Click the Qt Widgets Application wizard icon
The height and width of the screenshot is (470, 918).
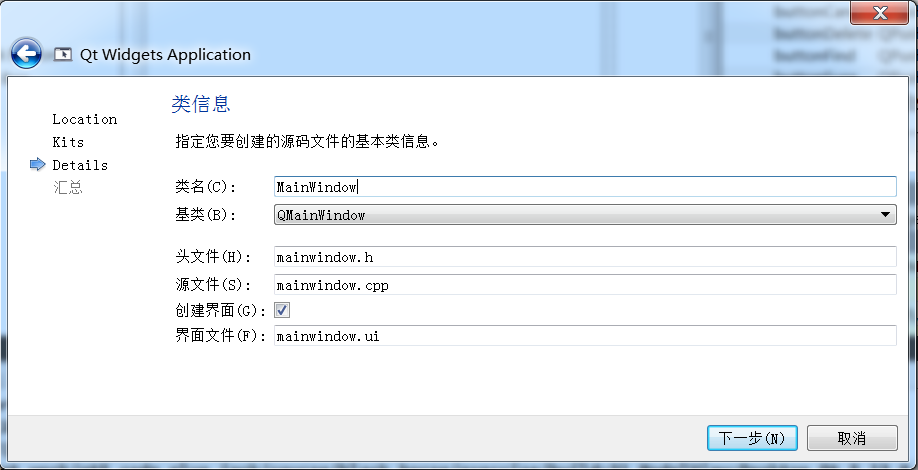coord(63,54)
